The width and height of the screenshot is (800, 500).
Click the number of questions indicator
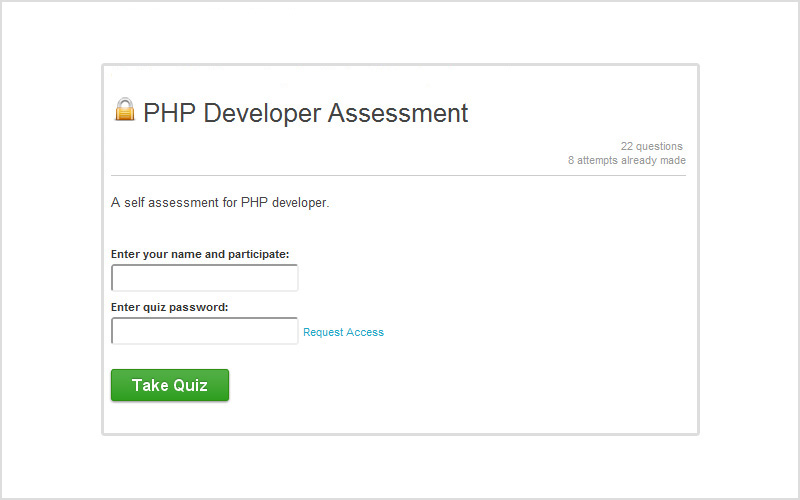[x=651, y=146]
